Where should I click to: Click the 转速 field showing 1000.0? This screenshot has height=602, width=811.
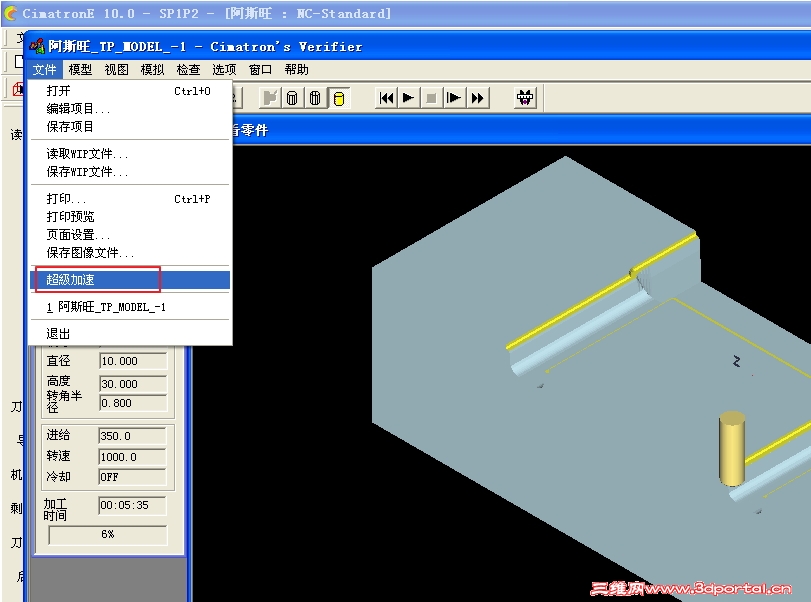pos(132,457)
